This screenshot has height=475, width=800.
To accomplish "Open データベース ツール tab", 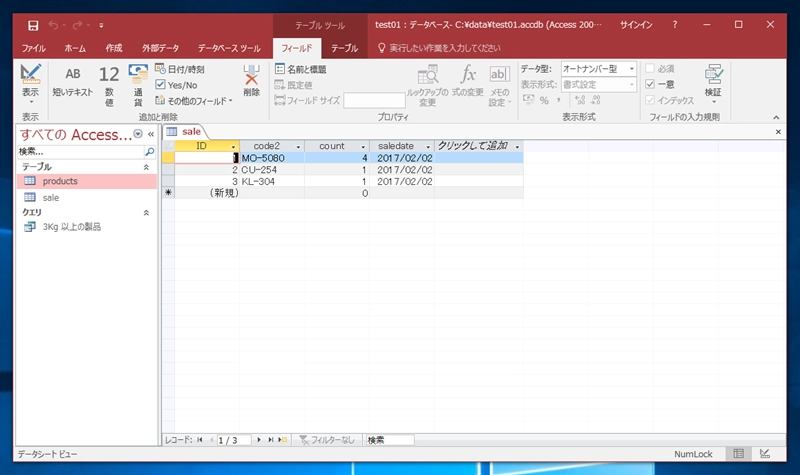I will click(229, 48).
